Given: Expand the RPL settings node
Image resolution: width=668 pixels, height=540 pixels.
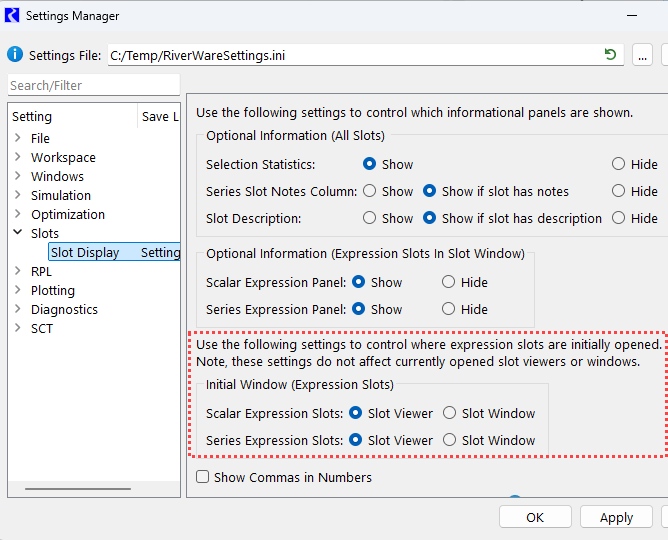Looking at the screenshot, I should [17, 271].
